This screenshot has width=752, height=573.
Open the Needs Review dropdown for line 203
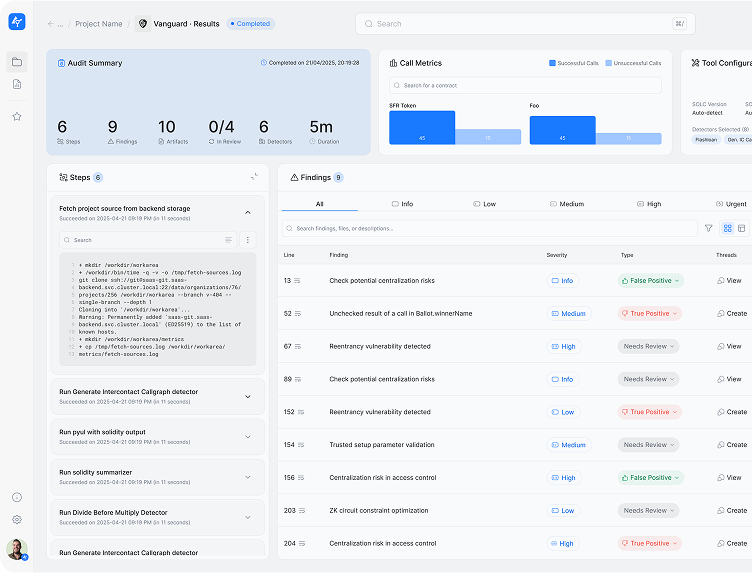coord(648,511)
